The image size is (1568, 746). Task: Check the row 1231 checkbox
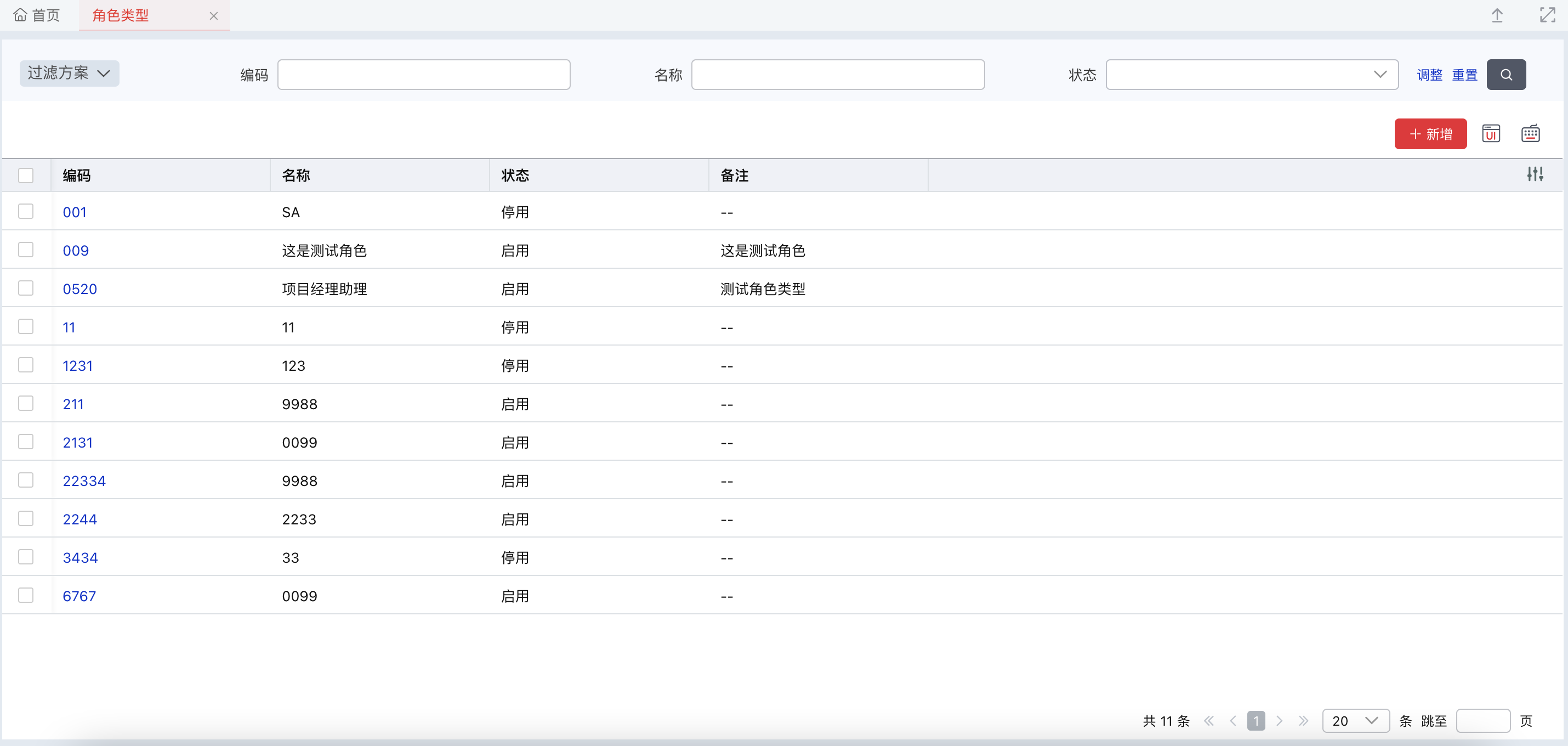click(26, 365)
